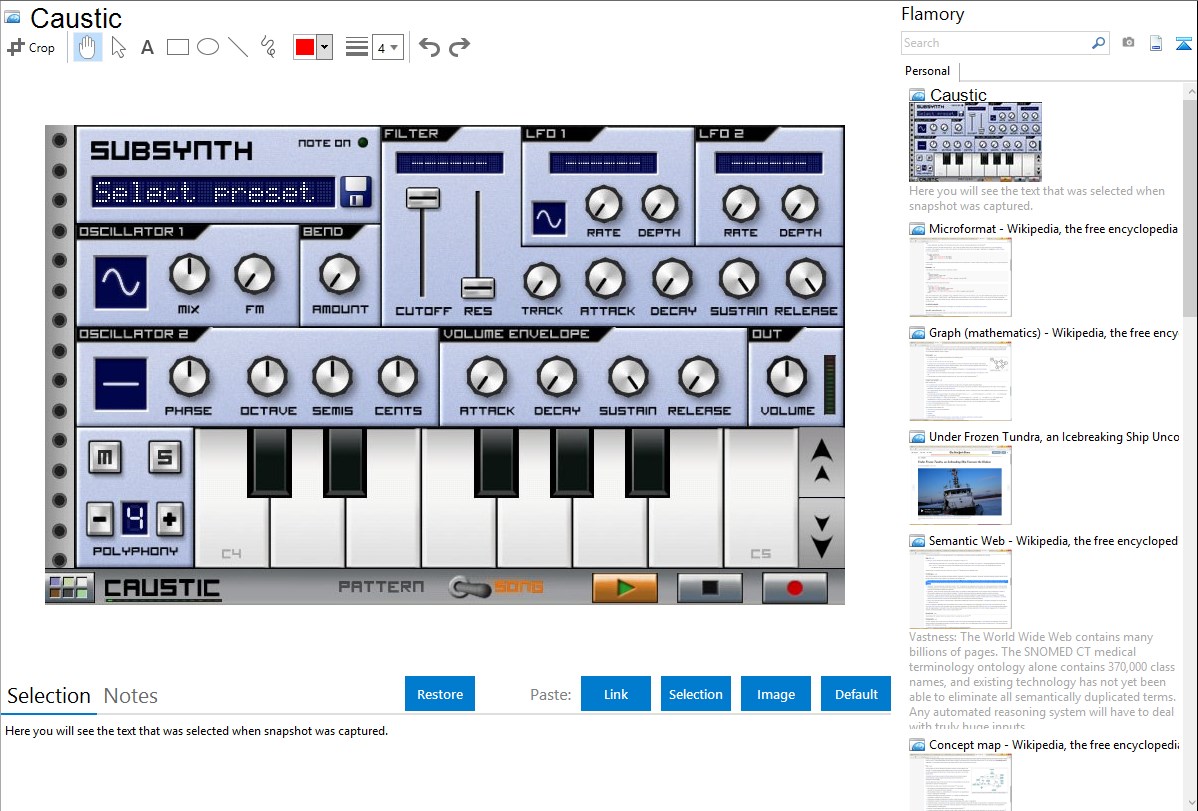Click in the Flamory search field
The width and height of the screenshot is (1198, 811).
(995, 43)
